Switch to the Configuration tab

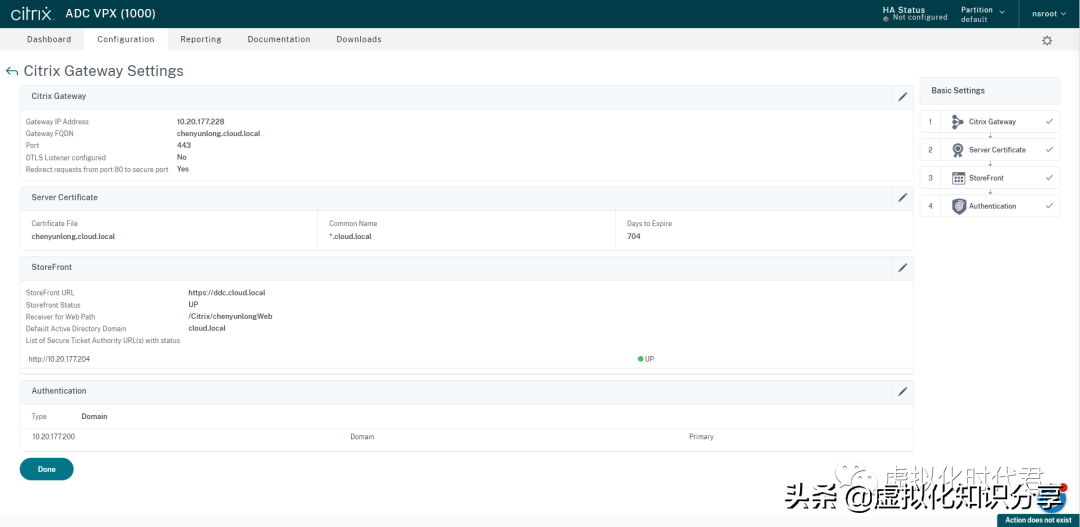pyautogui.click(x=125, y=39)
